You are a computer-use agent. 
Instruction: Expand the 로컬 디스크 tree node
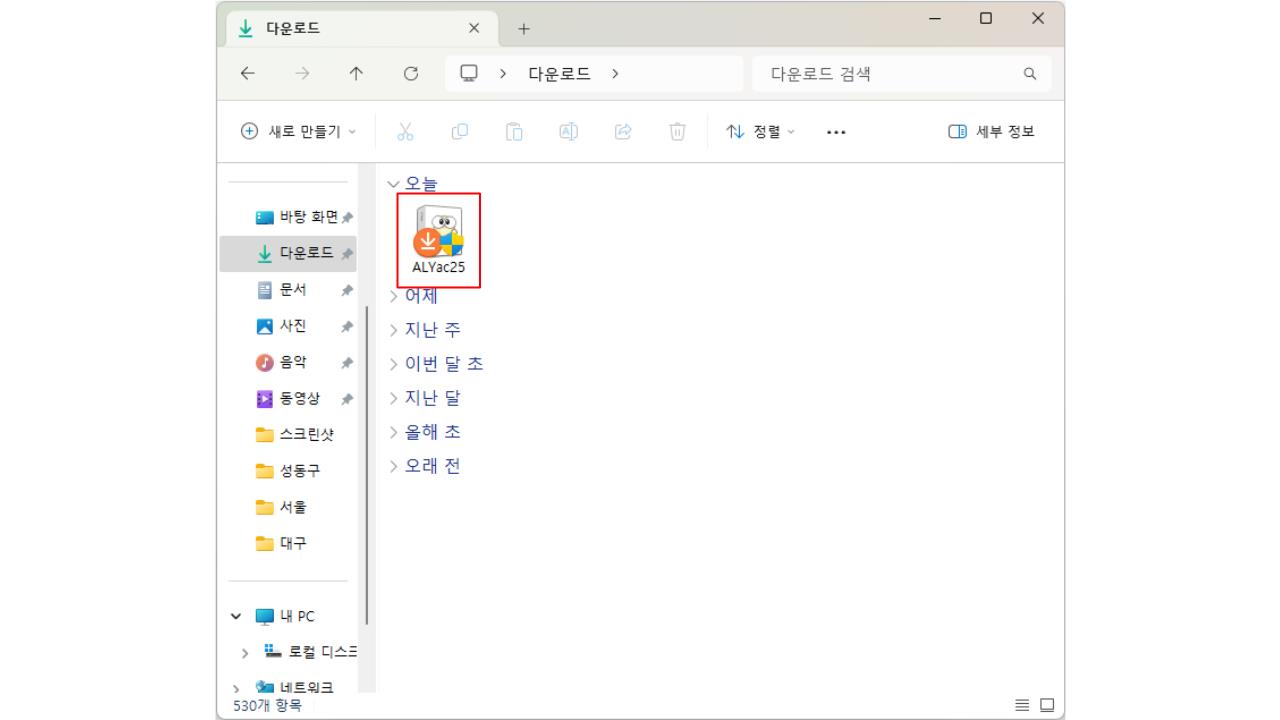246,653
